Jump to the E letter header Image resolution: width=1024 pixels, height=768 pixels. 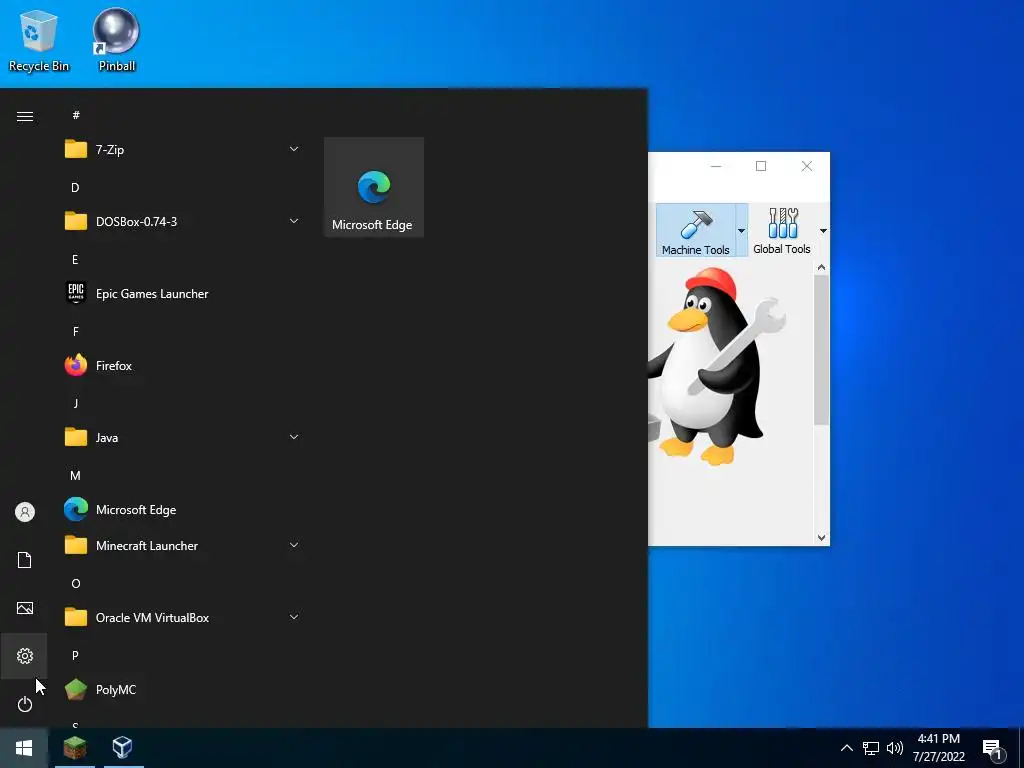[75, 259]
